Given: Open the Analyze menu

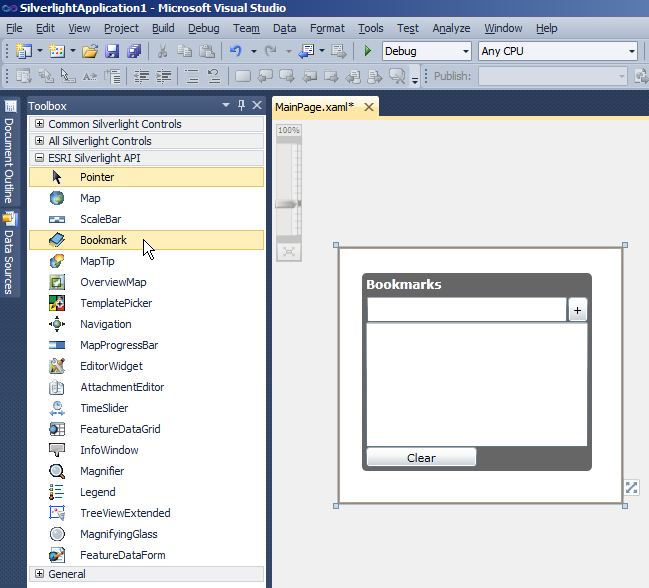Looking at the screenshot, I should (x=451, y=28).
